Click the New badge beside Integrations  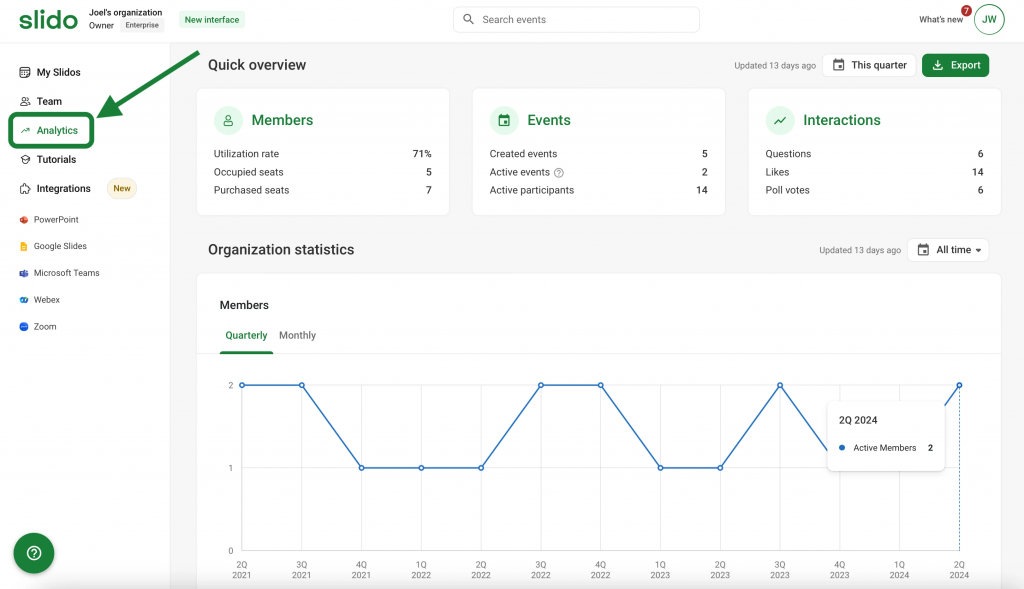pos(121,189)
